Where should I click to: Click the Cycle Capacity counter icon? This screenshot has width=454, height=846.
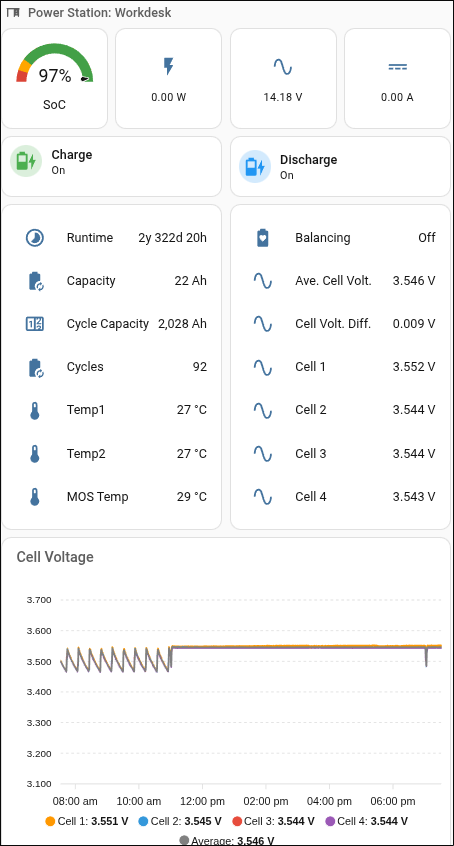[35, 324]
